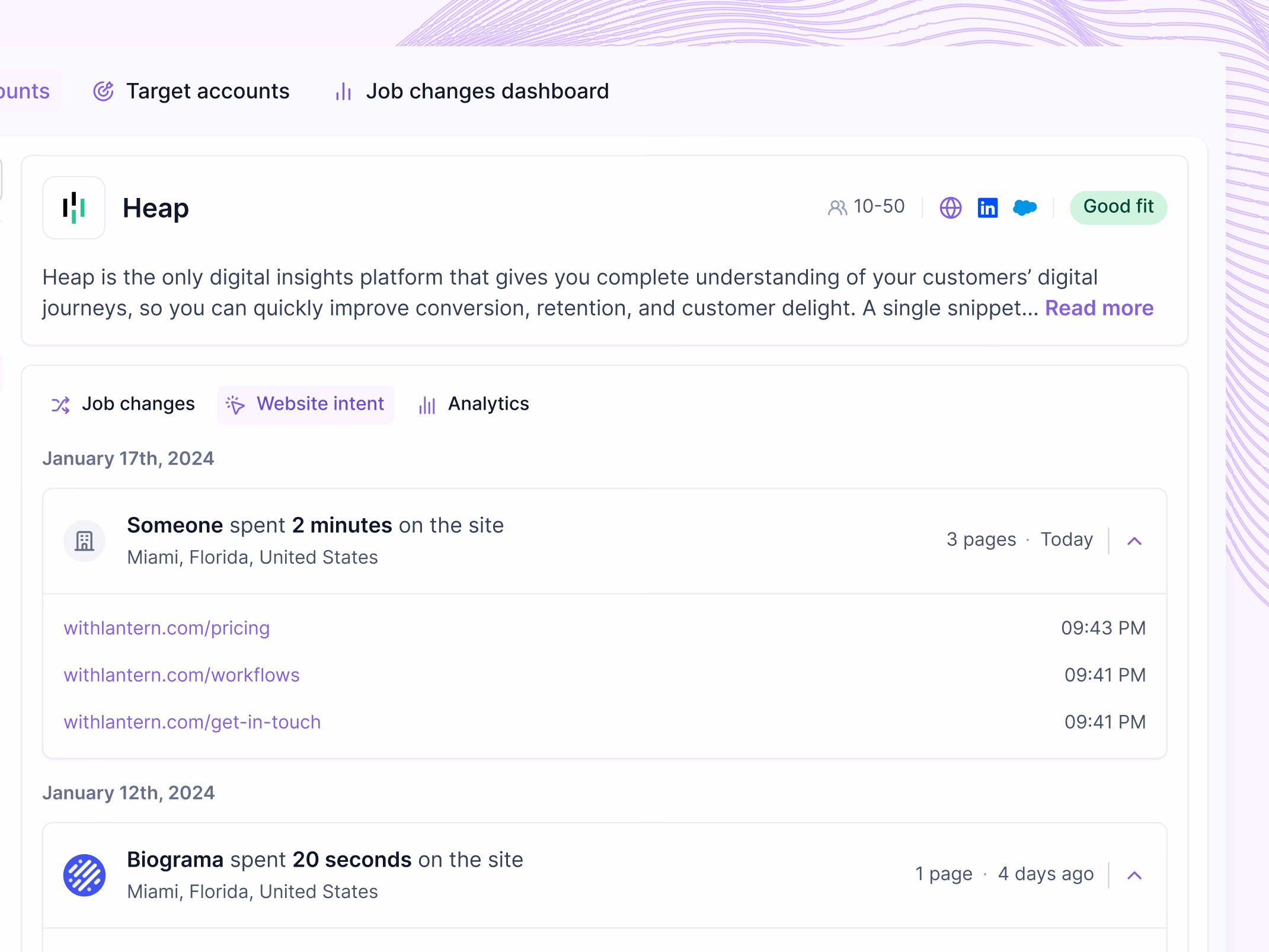Click the Today label on visit entry
Viewport: 1269px width, 952px height.
point(1067,540)
